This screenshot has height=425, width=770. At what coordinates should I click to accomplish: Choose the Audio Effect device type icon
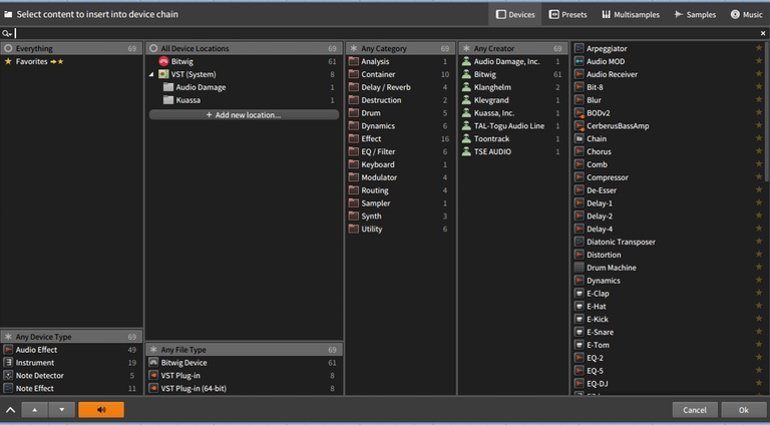(x=8, y=350)
